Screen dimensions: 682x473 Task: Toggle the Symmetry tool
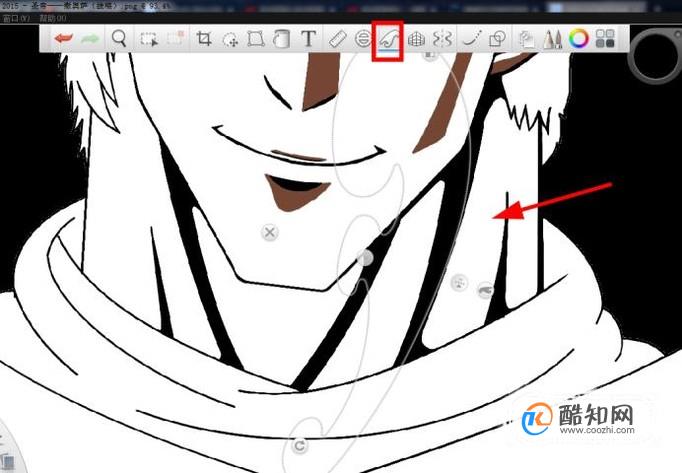point(442,39)
